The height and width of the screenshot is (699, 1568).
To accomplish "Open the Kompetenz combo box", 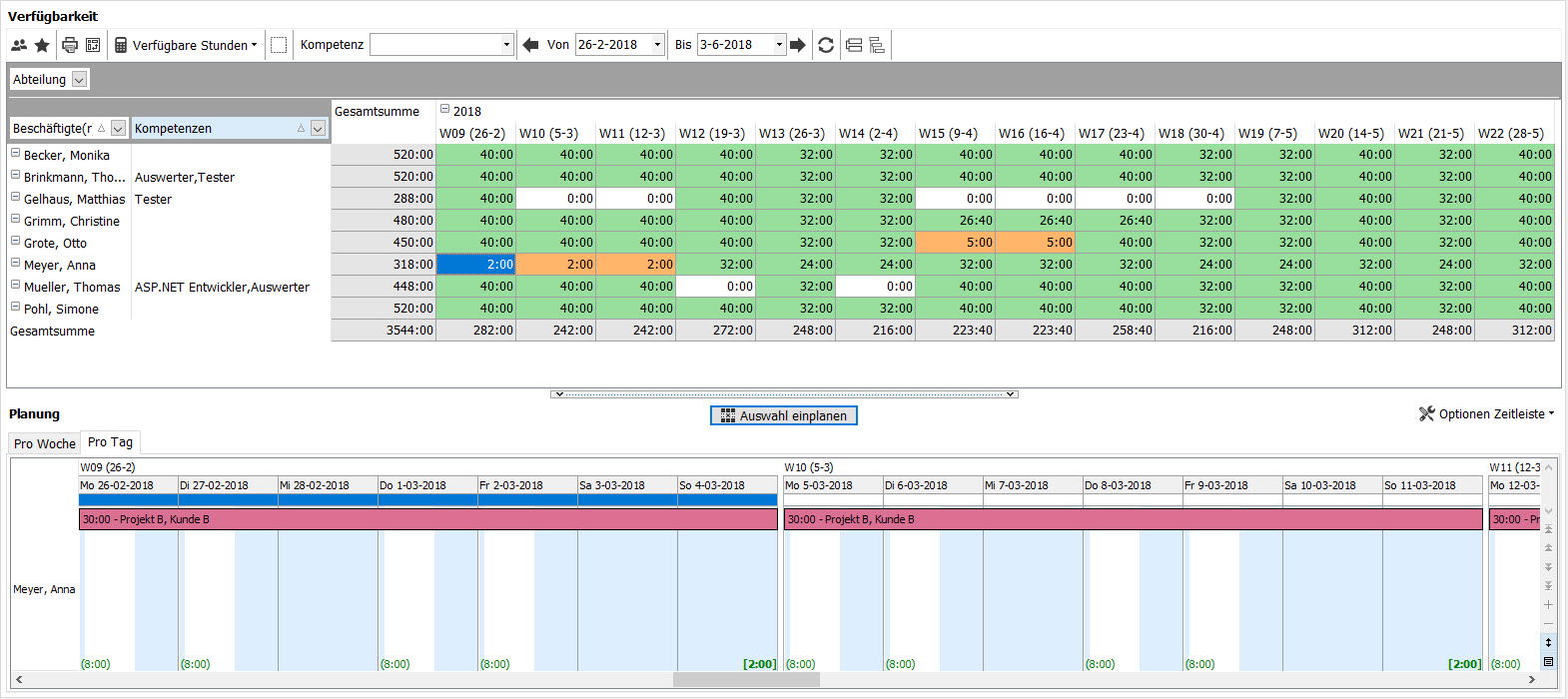I will pyautogui.click(x=506, y=45).
